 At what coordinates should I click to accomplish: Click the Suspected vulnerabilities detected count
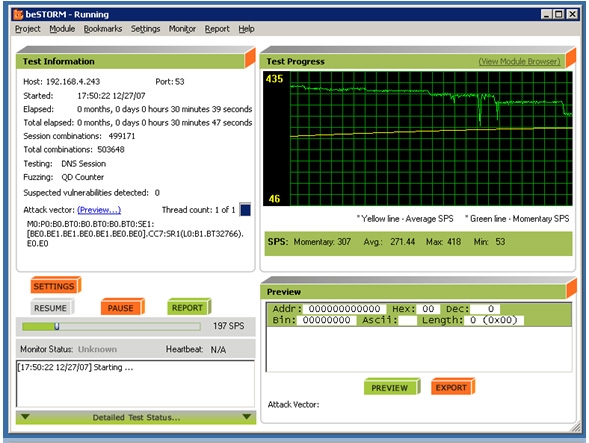click(157, 193)
